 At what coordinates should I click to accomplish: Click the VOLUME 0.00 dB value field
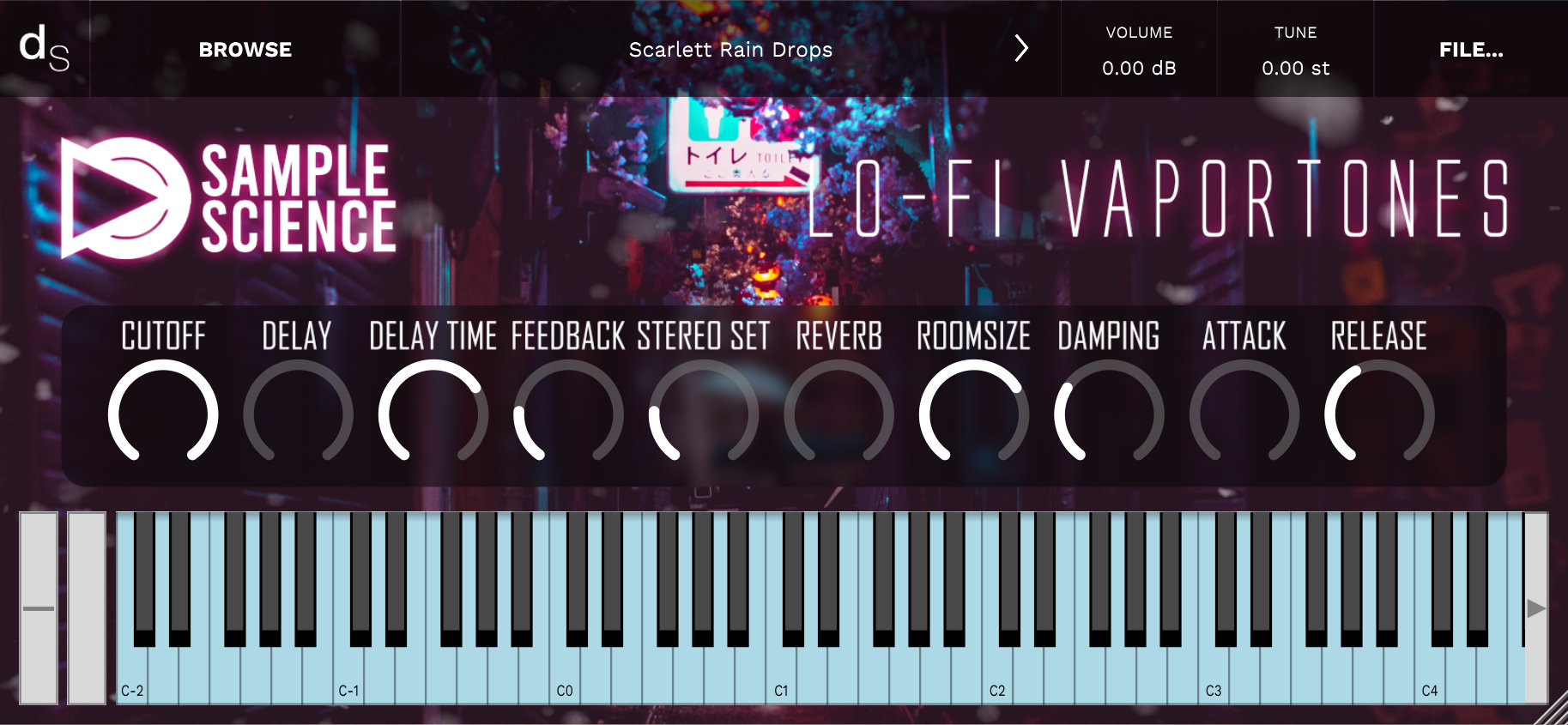[x=1139, y=68]
